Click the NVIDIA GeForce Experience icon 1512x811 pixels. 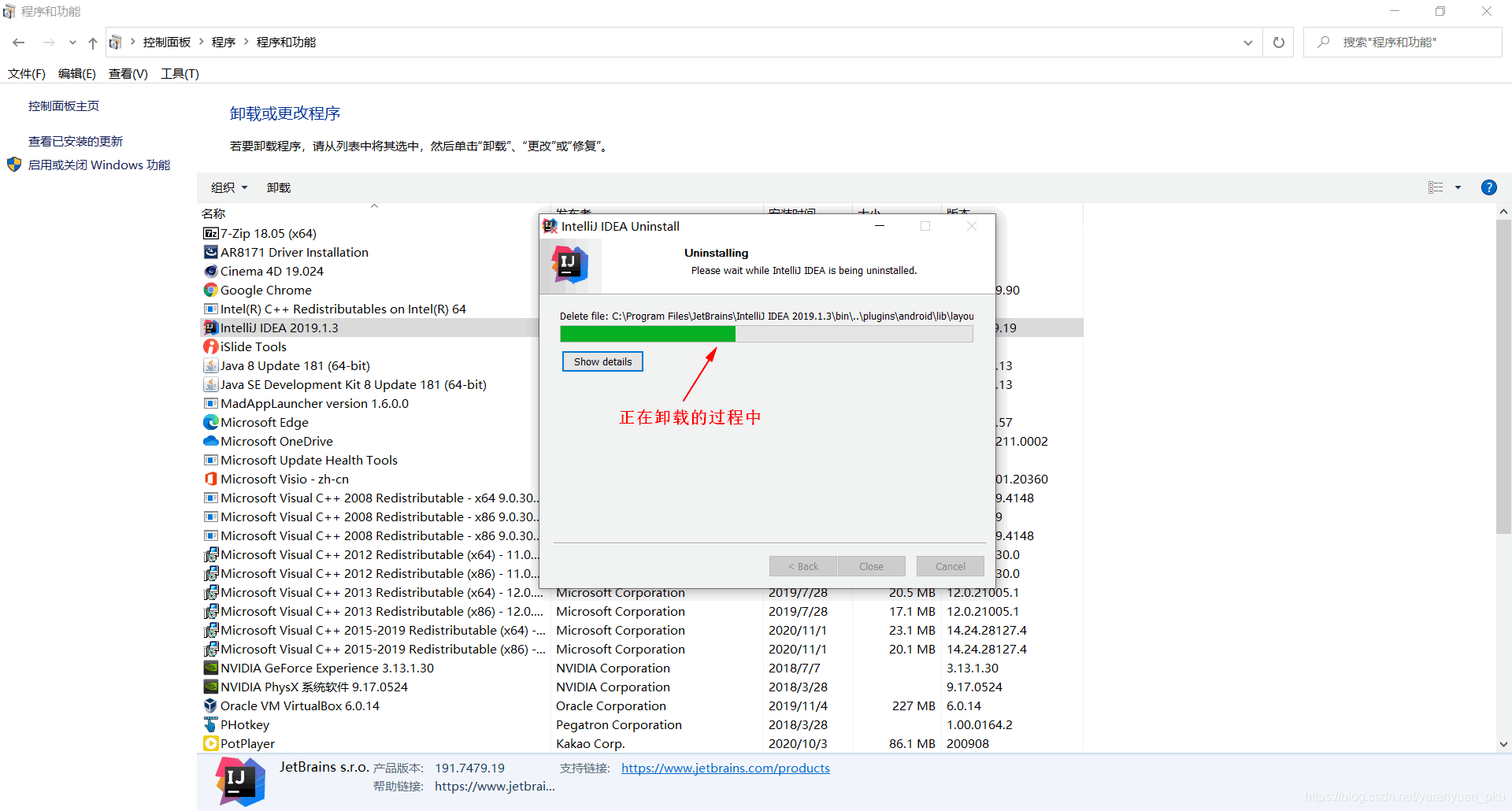click(x=210, y=668)
